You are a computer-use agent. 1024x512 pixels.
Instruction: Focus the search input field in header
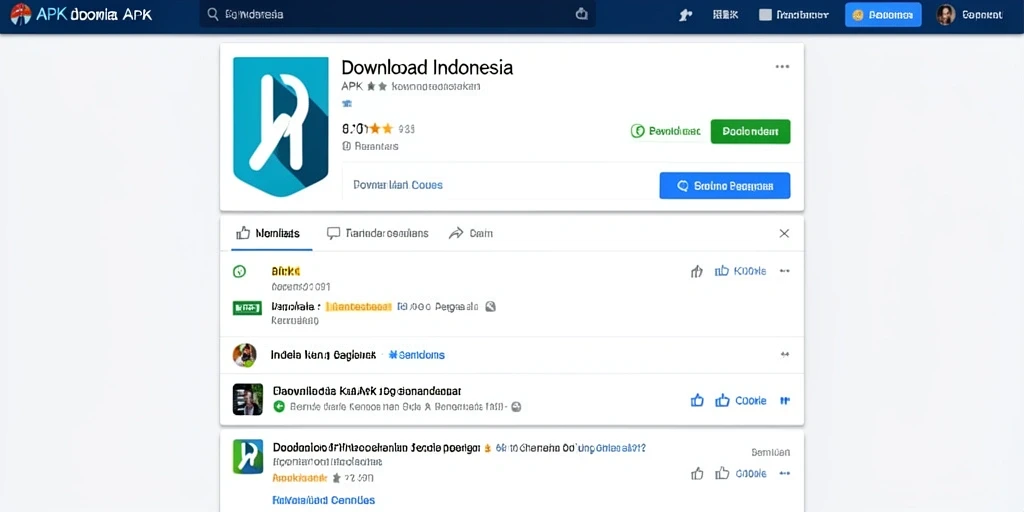397,14
